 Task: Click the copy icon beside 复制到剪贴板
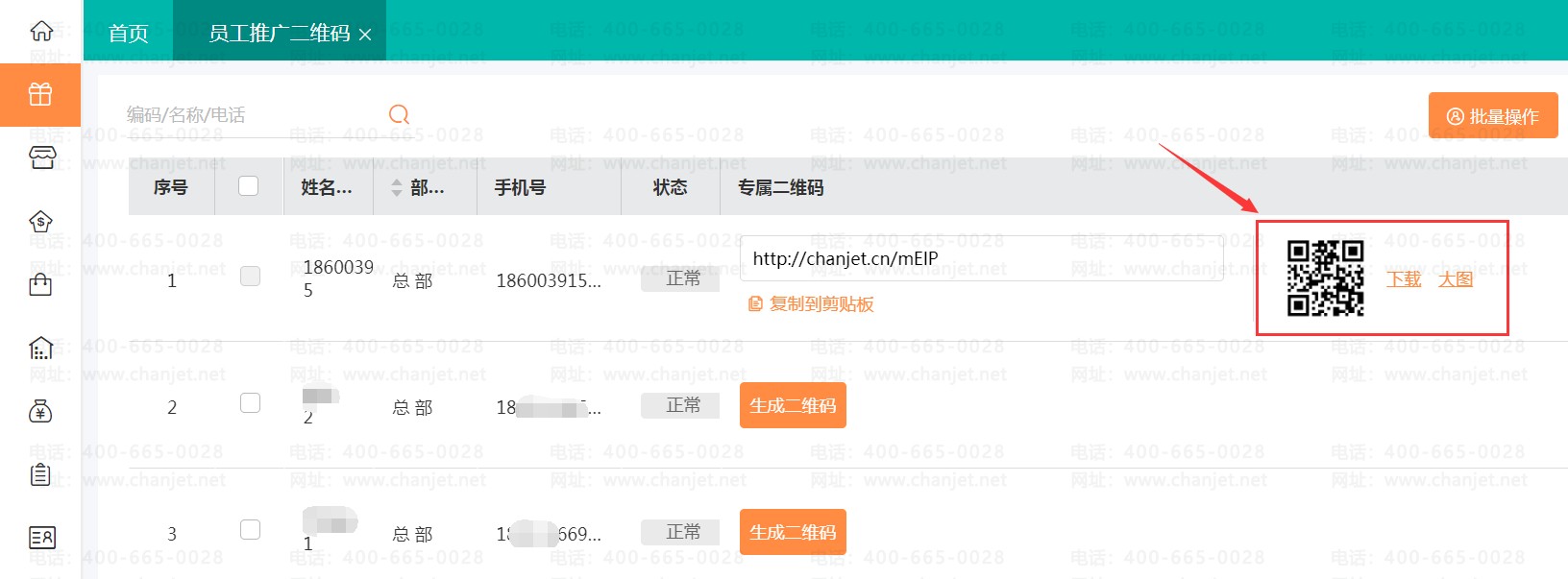(755, 304)
